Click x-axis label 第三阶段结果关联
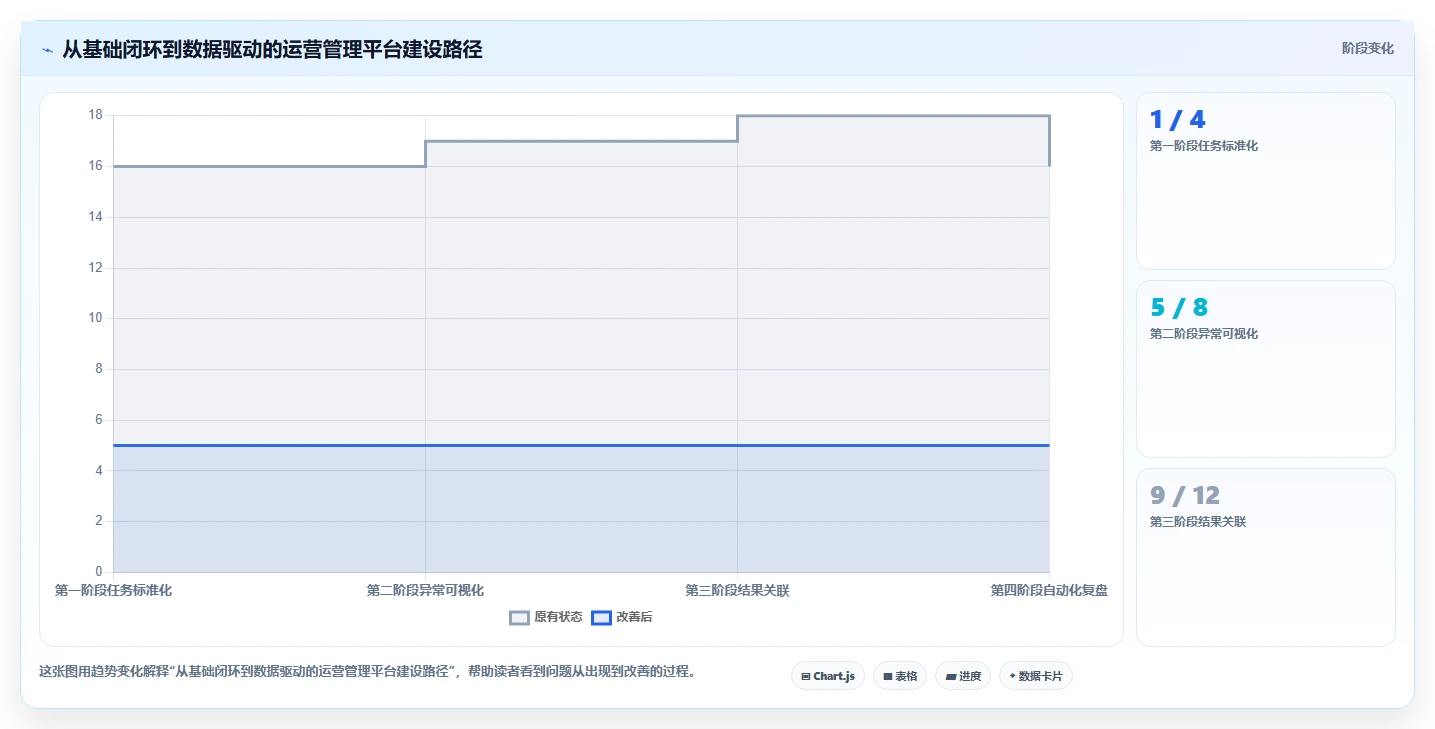 (x=737, y=591)
